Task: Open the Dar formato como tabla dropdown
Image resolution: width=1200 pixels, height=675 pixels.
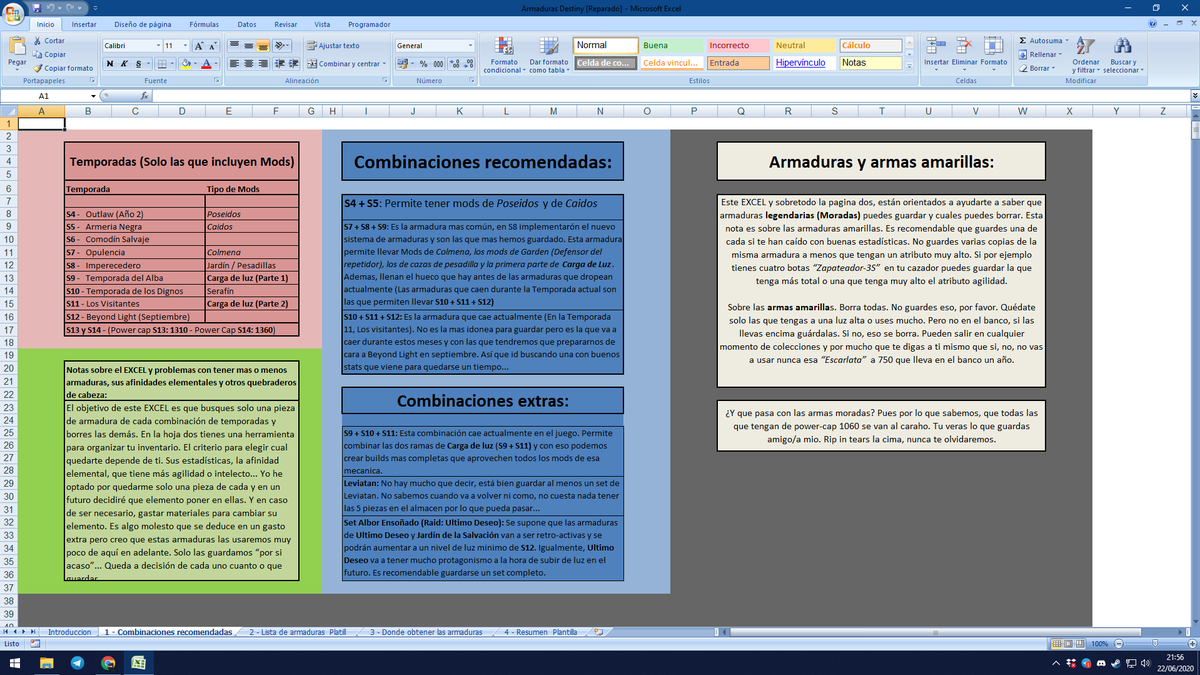Action: (x=548, y=56)
